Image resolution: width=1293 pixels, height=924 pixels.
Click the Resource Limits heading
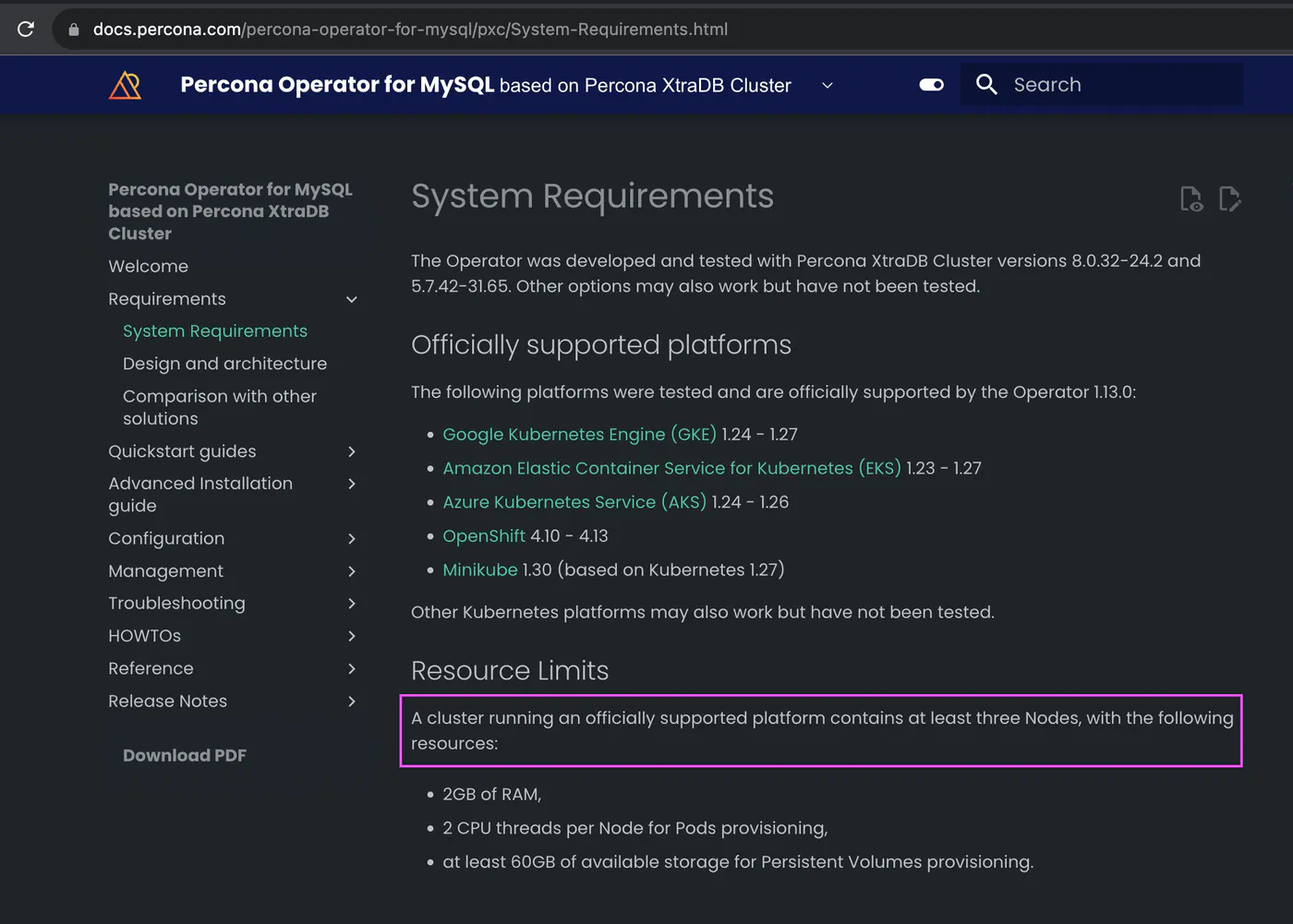[510, 671]
